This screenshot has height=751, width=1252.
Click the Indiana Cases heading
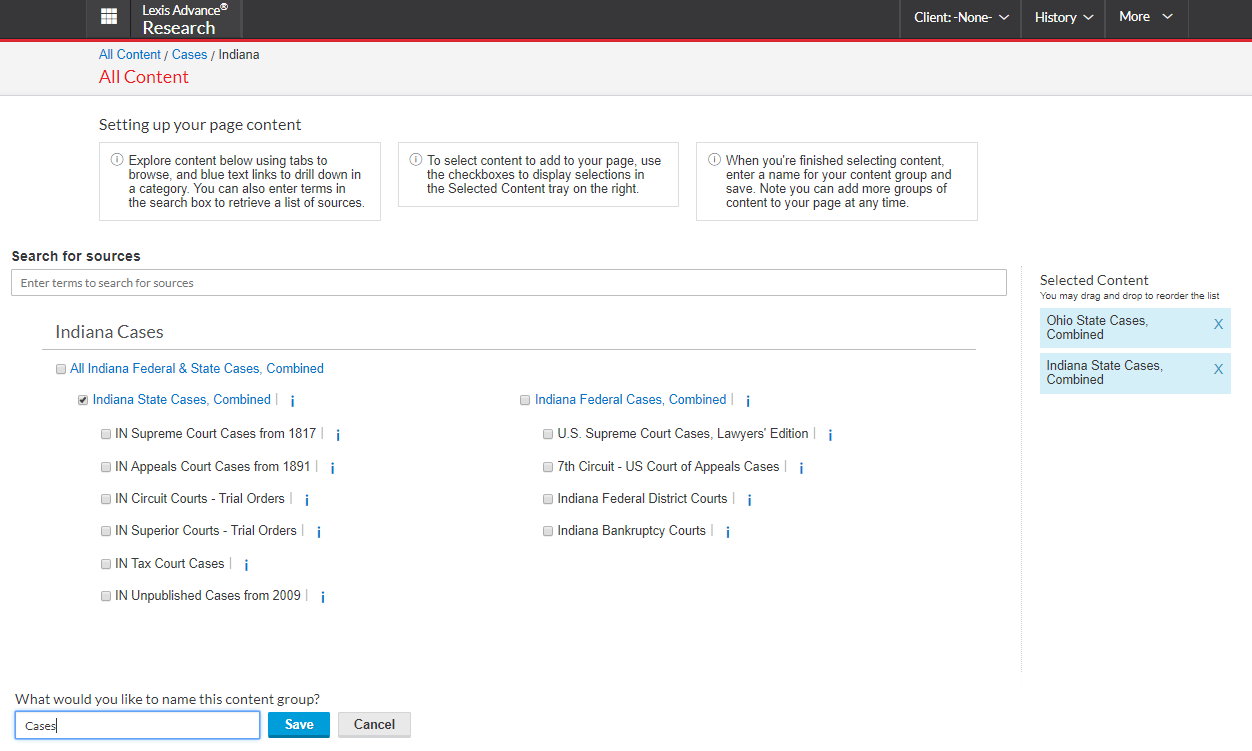click(109, 332)
